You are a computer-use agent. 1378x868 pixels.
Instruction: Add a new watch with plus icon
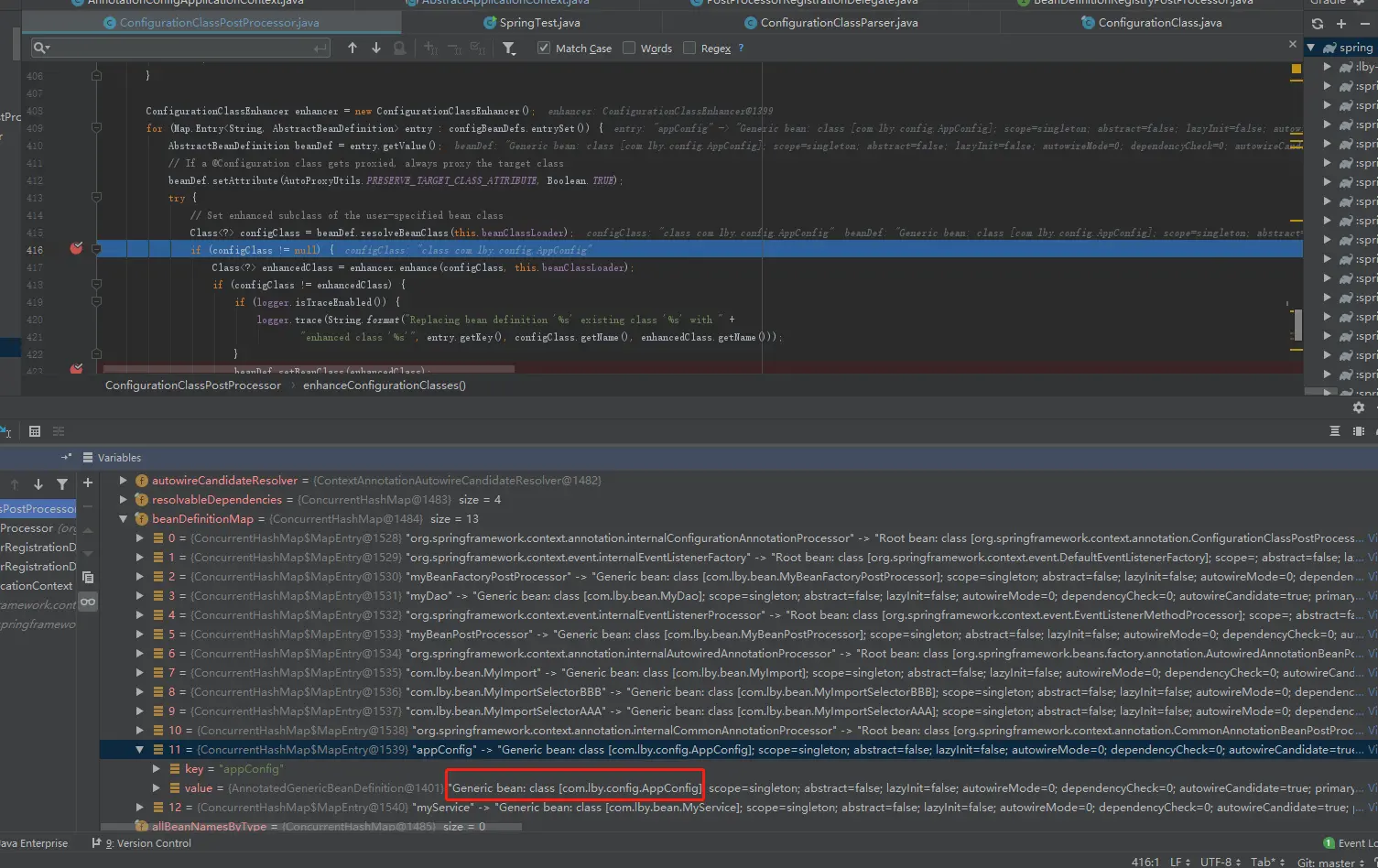click(88, 483)
